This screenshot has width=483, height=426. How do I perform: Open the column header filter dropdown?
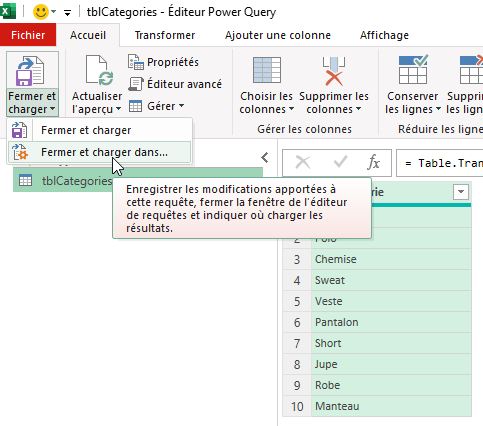461,192
